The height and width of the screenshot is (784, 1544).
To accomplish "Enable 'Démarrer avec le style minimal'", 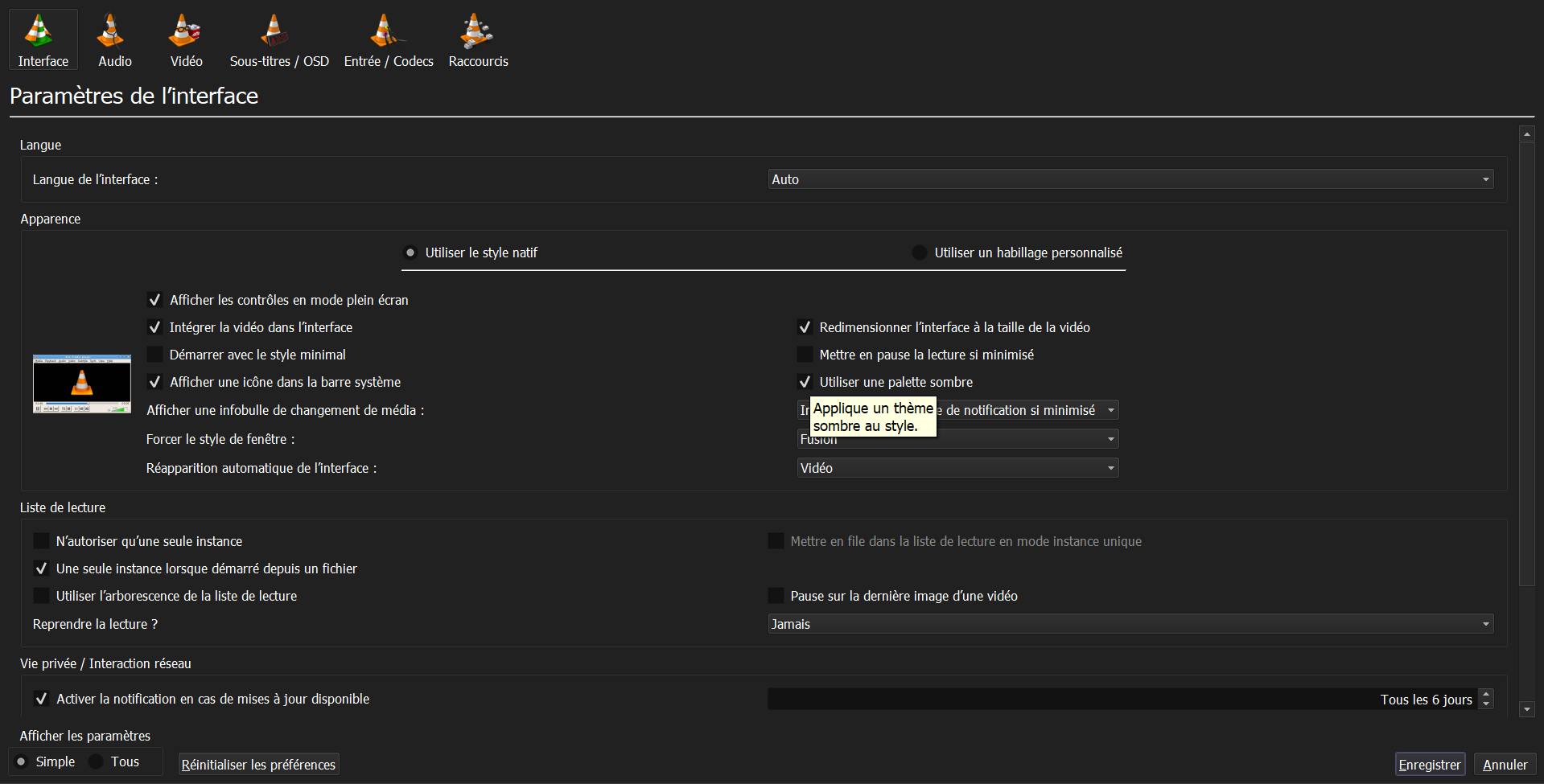I will (x=154, y=354).
